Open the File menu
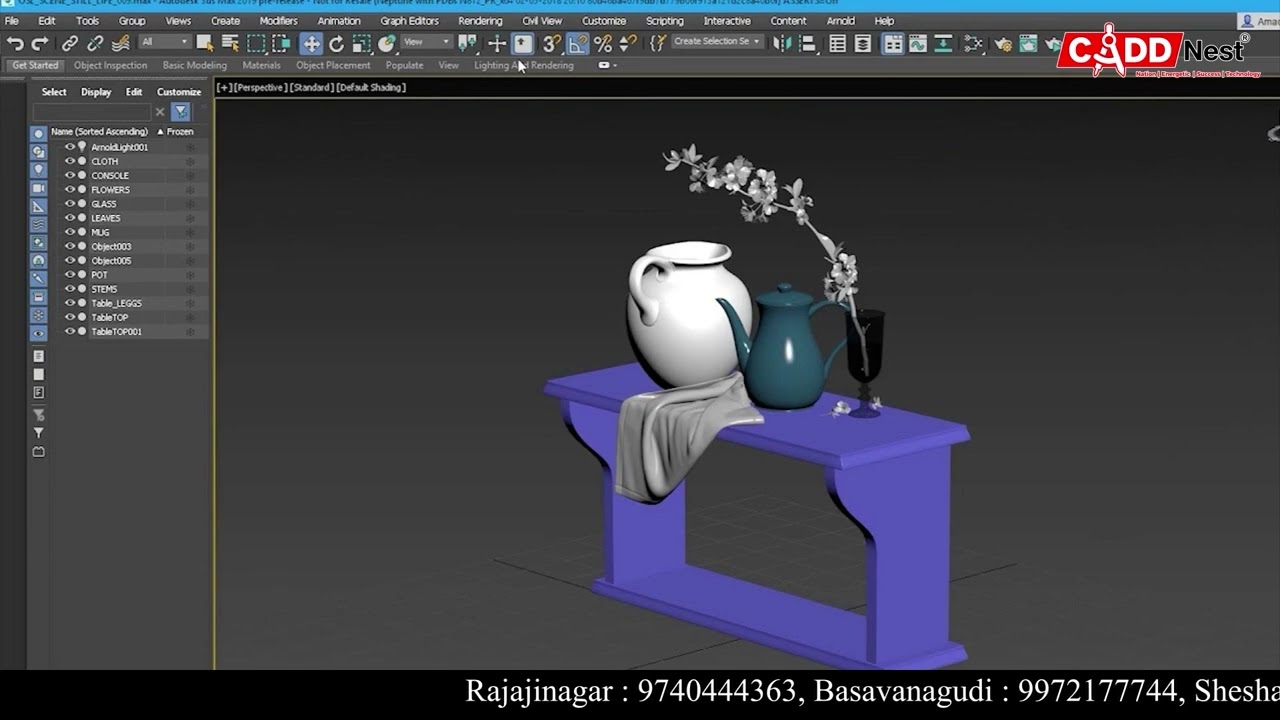This screenshot has width=1280, height=720. (x=12, y=21)
